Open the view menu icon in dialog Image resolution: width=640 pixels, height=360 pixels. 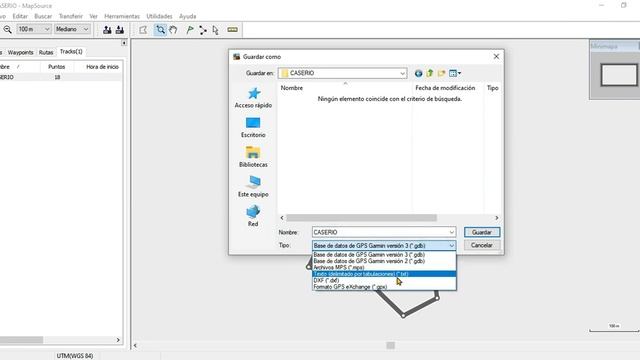click(x=455, y=73)
